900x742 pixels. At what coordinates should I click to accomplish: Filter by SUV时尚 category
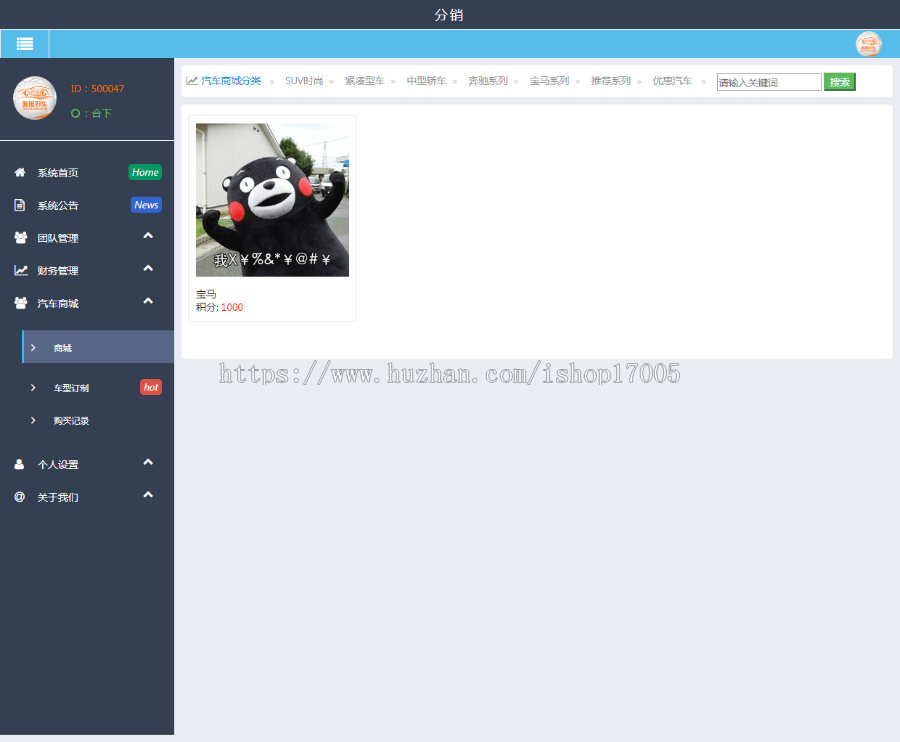(304, 81)
